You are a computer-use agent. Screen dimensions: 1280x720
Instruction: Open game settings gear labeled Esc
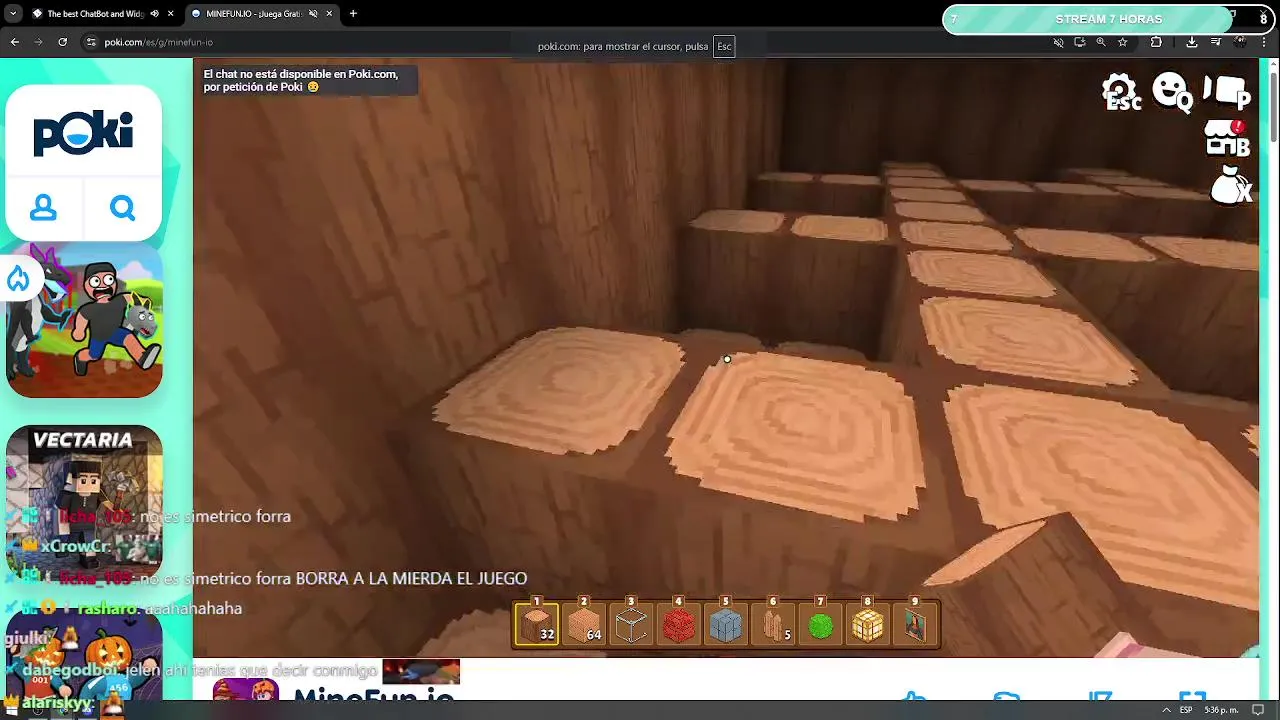tap(1121, 93)
